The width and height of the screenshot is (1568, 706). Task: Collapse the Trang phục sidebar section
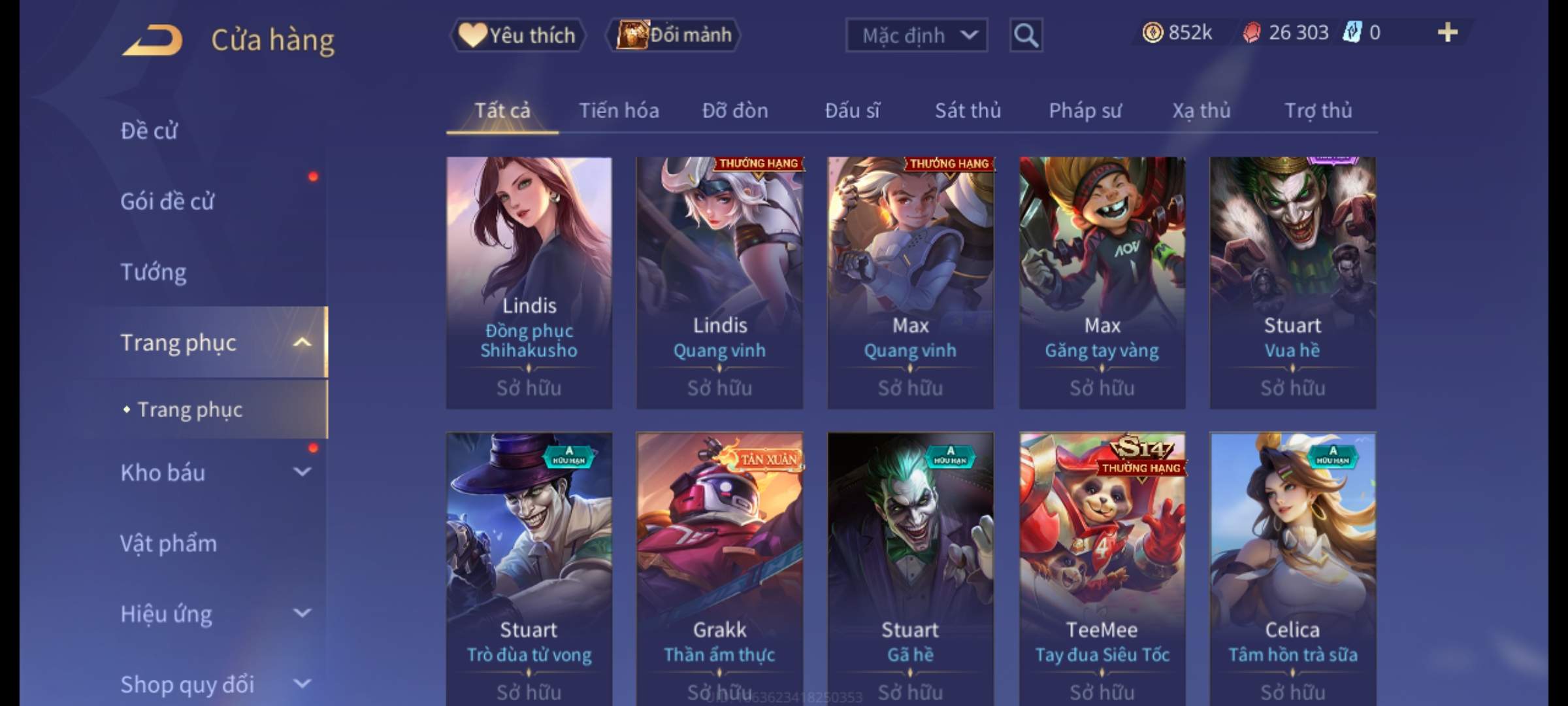(x=302, y=342)
